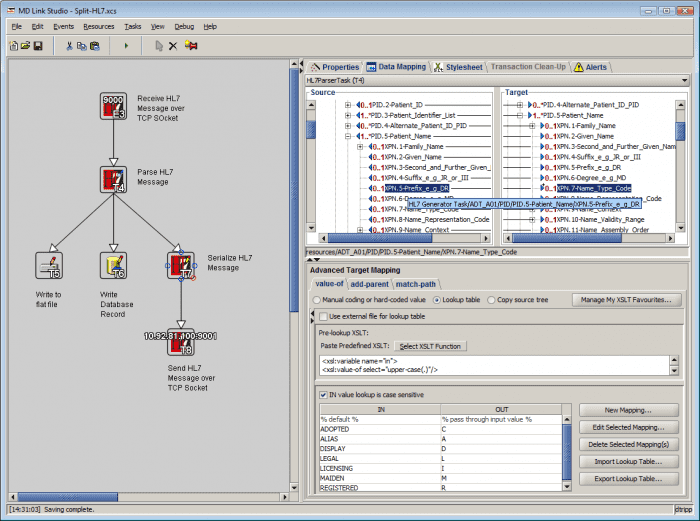Expand PID.2-Patient_ID in Source tree

[348, 104]
